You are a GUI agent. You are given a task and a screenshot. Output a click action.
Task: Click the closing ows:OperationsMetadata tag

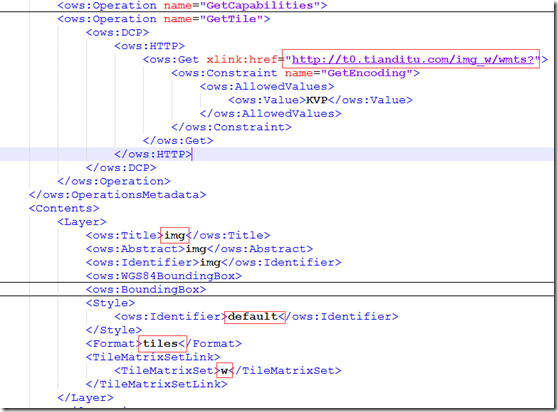(117, 195)
